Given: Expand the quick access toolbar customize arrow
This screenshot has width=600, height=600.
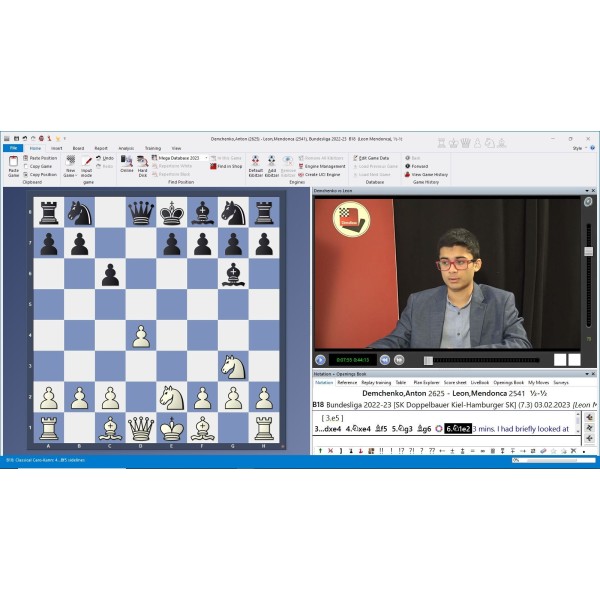Looking at the screenshot, I should (65, 139).
